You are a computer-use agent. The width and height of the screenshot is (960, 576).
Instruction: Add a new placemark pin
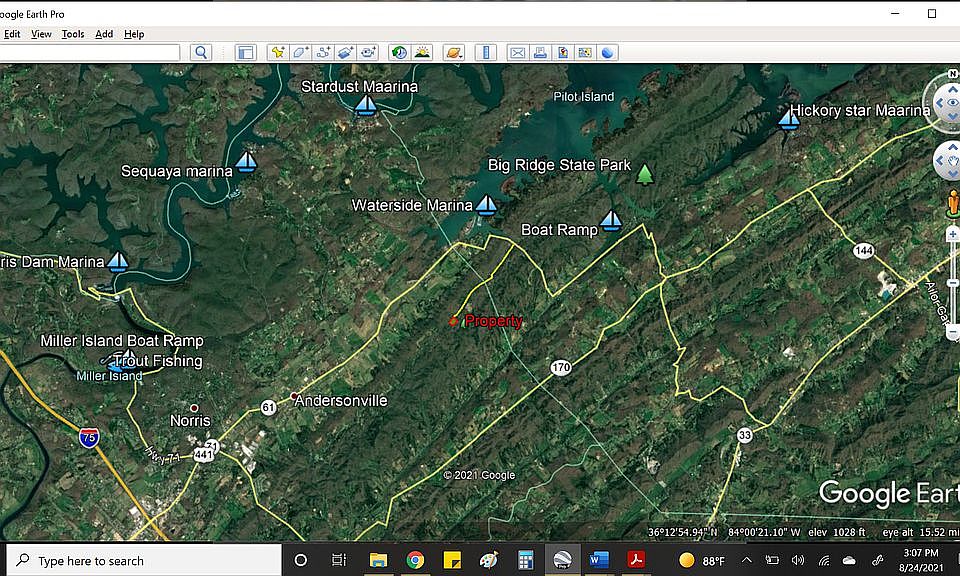pyautogui.click(x=278, y=53)
